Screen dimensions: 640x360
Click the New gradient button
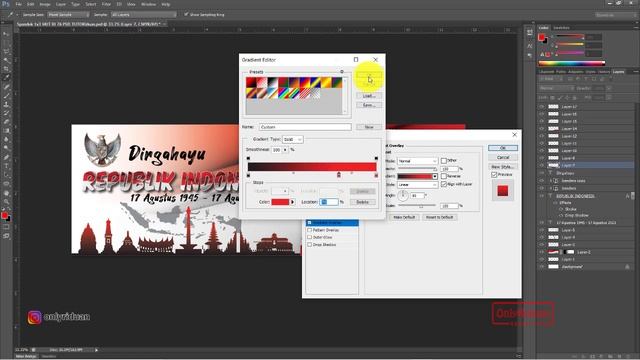tap(369, 127)
